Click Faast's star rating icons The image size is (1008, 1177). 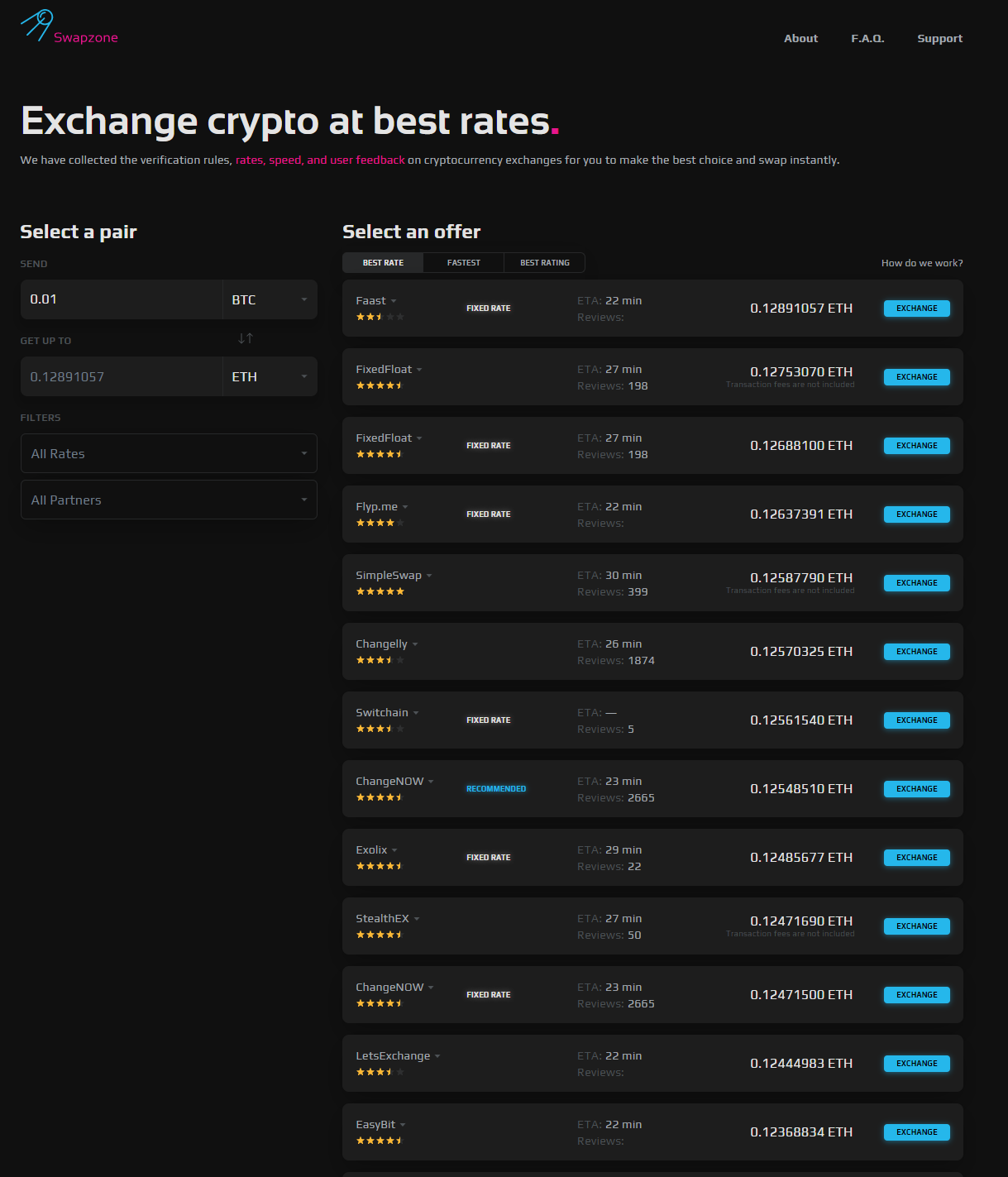point(380,317)
